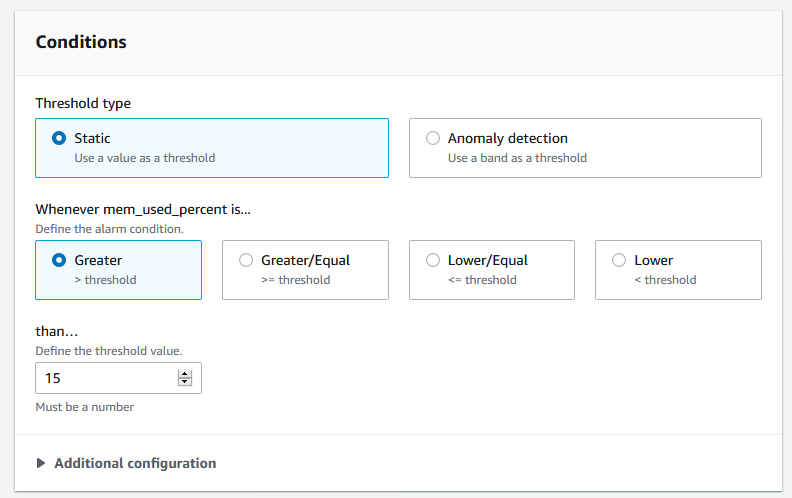This screenshot has height=498, width=792.
Task: Expand the Additional configuration triangle
Action: (41, 463)
